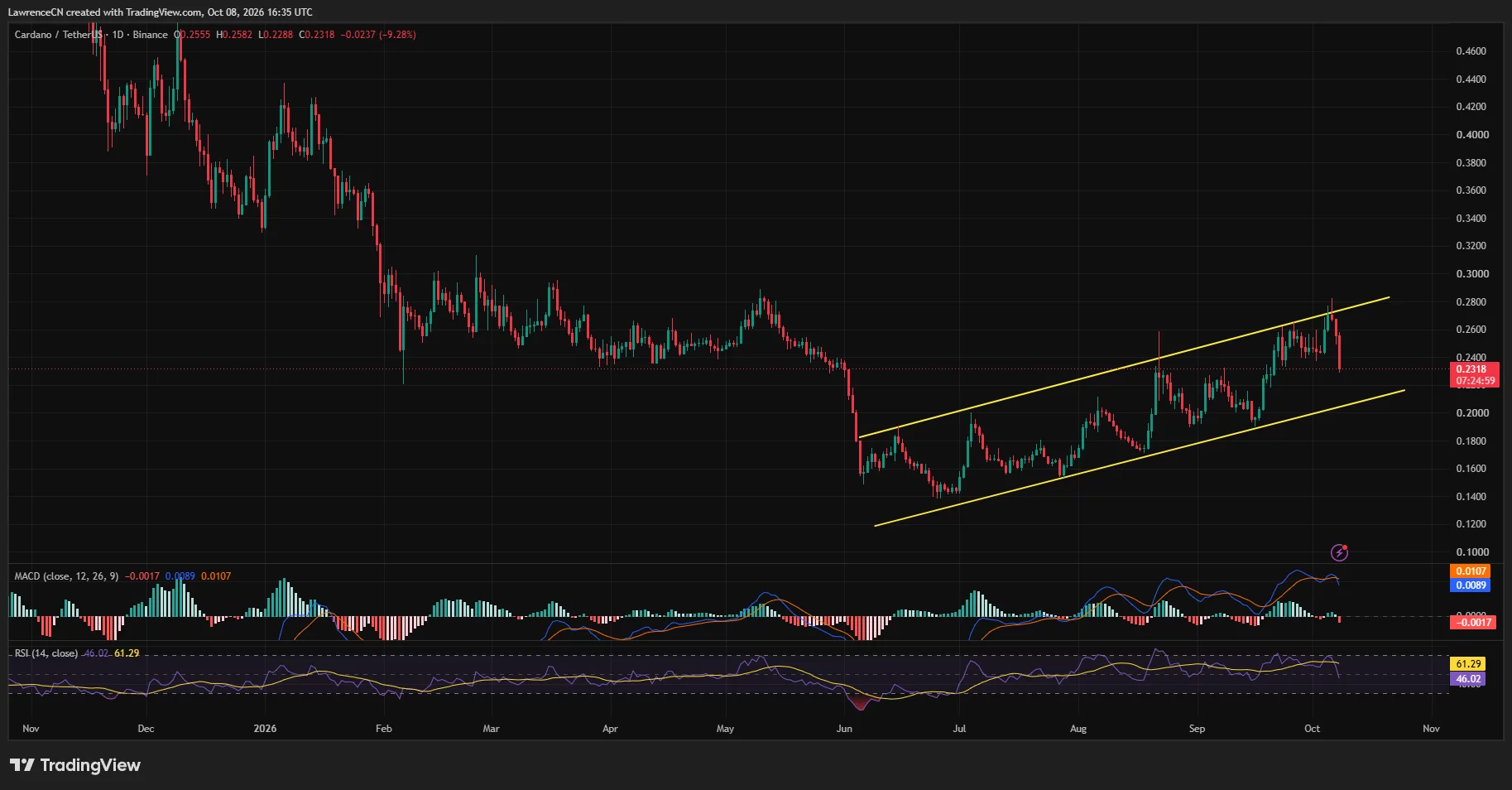Click the TradingView logo in the footer
The width and height of the screenshot is (1512, 790).
tap(75, 765)
